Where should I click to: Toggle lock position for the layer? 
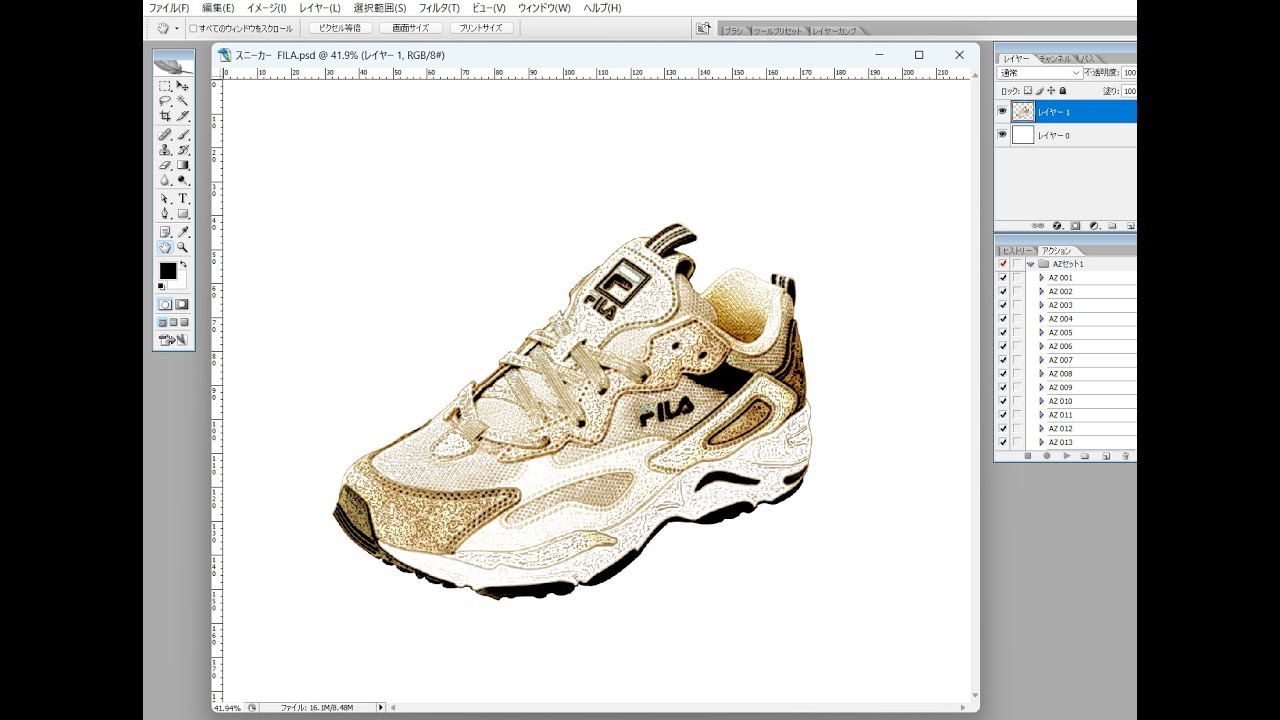1051,91
